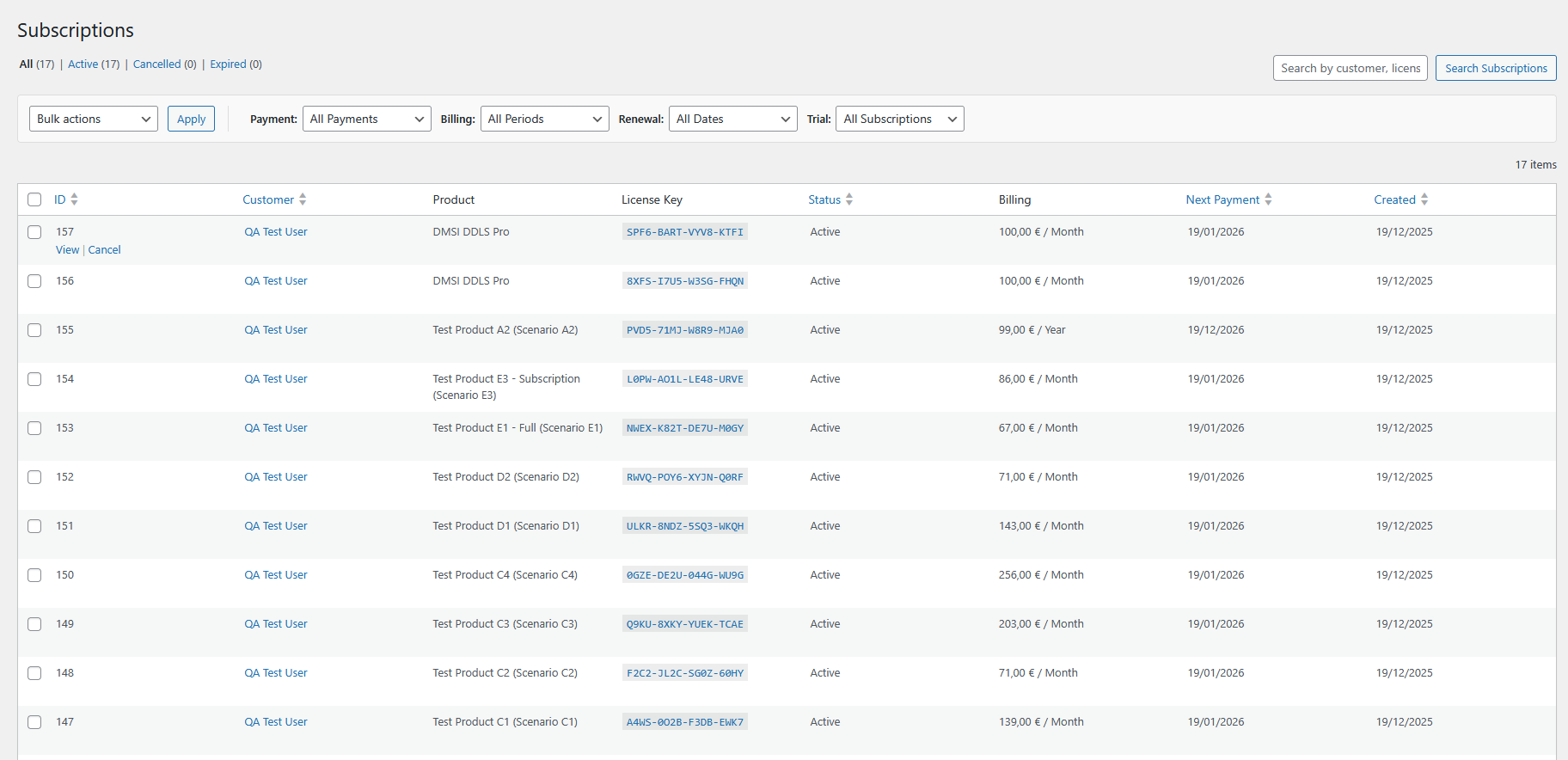Click the Apply bulk action button
This screenshot has height=760, width=1568.
point(191,119)
